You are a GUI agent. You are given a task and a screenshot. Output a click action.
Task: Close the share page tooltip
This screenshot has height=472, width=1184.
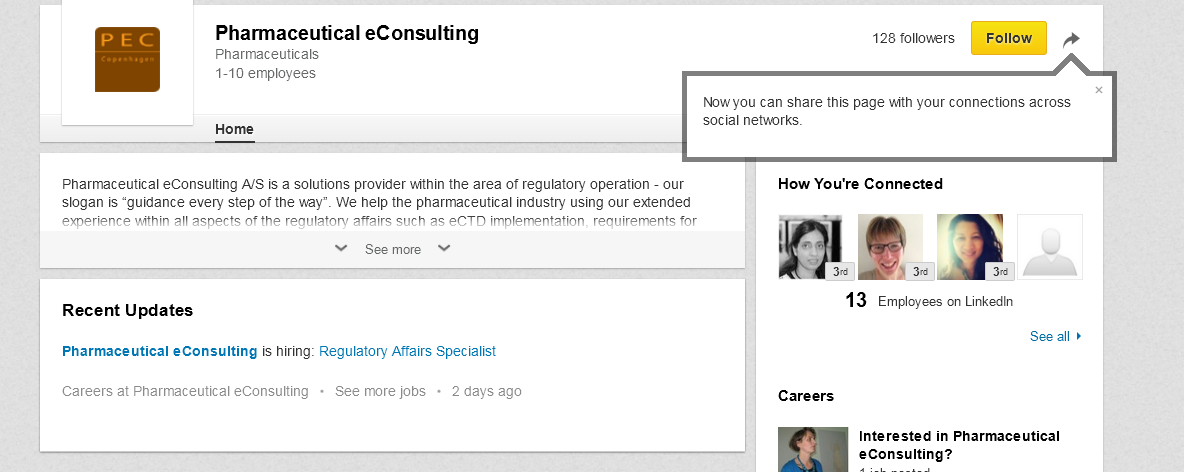[x=1099, y=90]
